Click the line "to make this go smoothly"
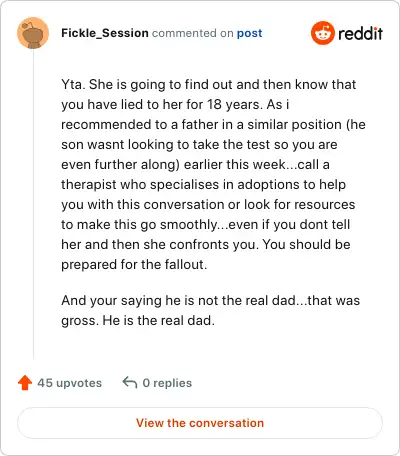Viewport: 400px width, 456px height. pos(205,224)
